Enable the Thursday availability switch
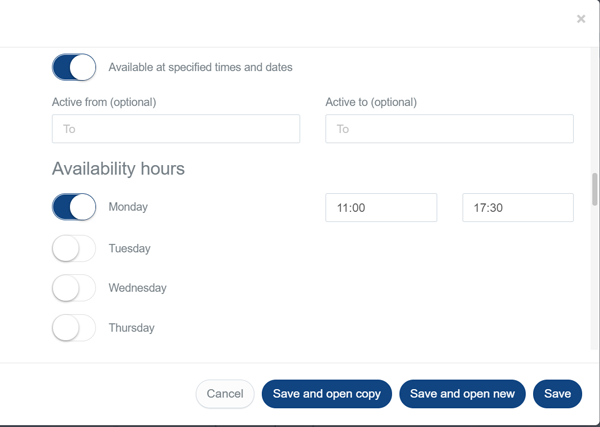This screenshot has width=600, height=427. coord(74,328)
